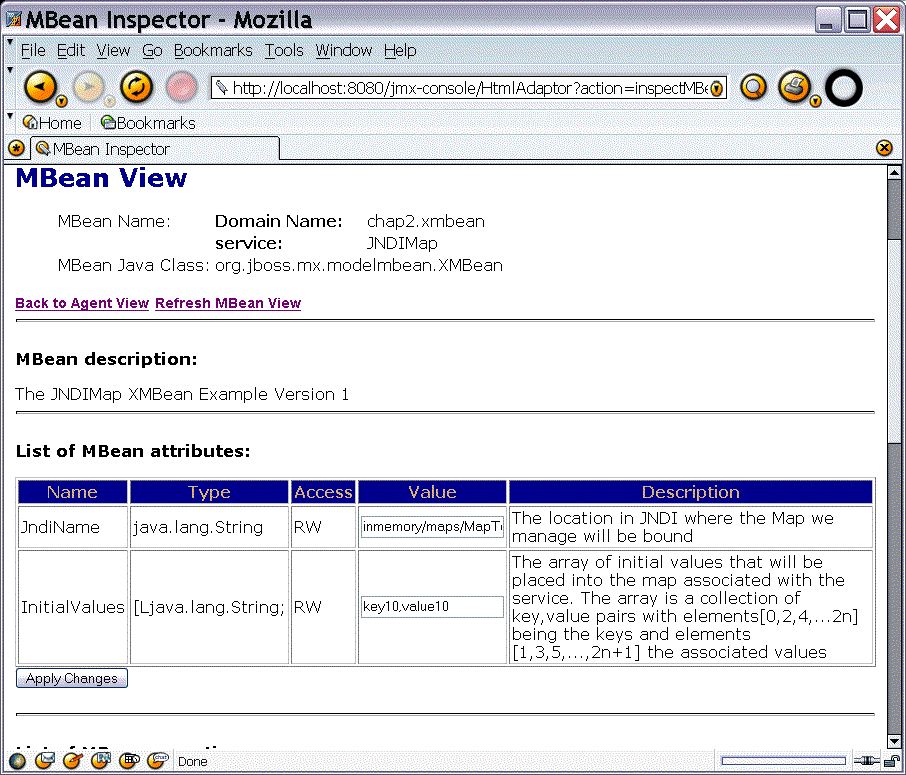Click the Print icon in toolbar
The height and width of the screenshot is (775, 906).
click(x=793, y=87)
